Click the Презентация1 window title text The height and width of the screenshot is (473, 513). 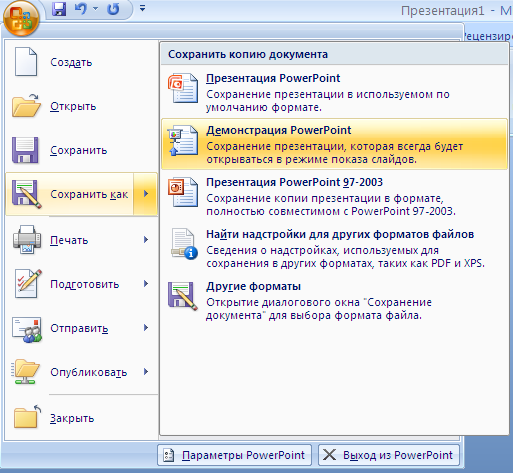[442, 11]
